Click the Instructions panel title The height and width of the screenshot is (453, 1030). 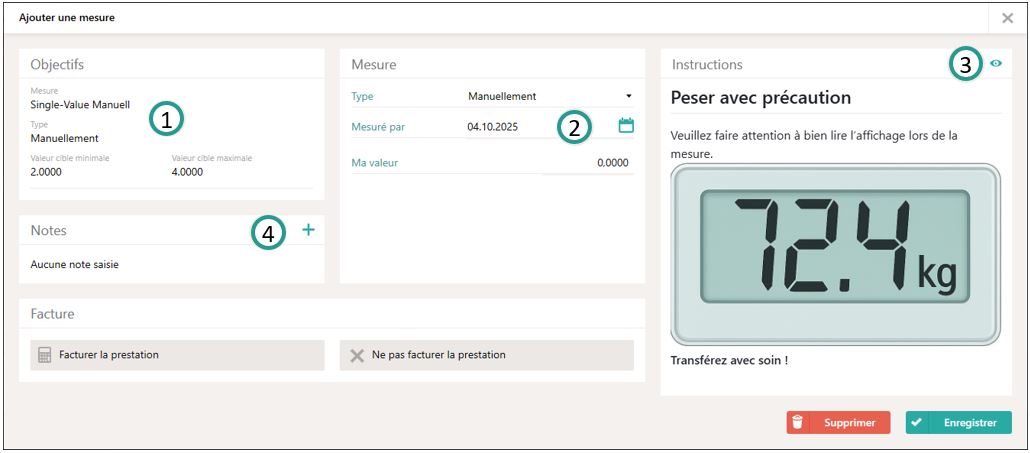pos(707,64)
